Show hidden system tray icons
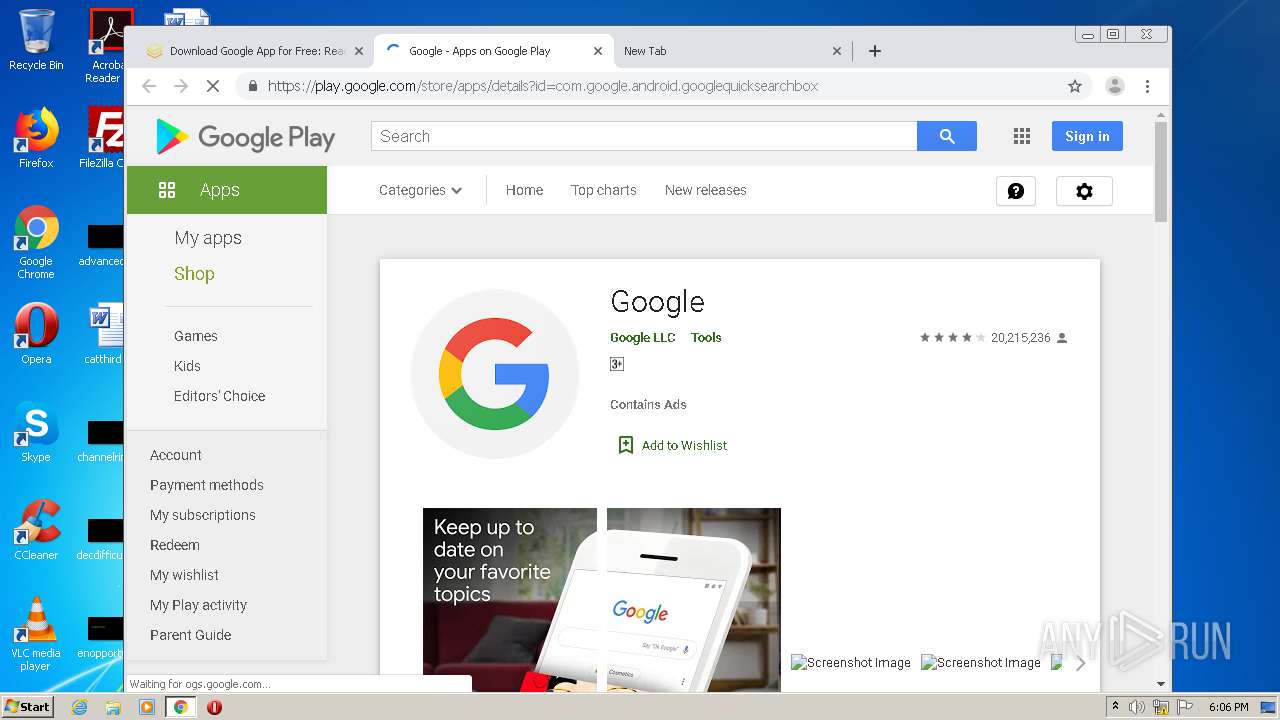Image resolution: width=1280 pixels, height=720 pixels. pyautogui.click(x=1116, y=707)
